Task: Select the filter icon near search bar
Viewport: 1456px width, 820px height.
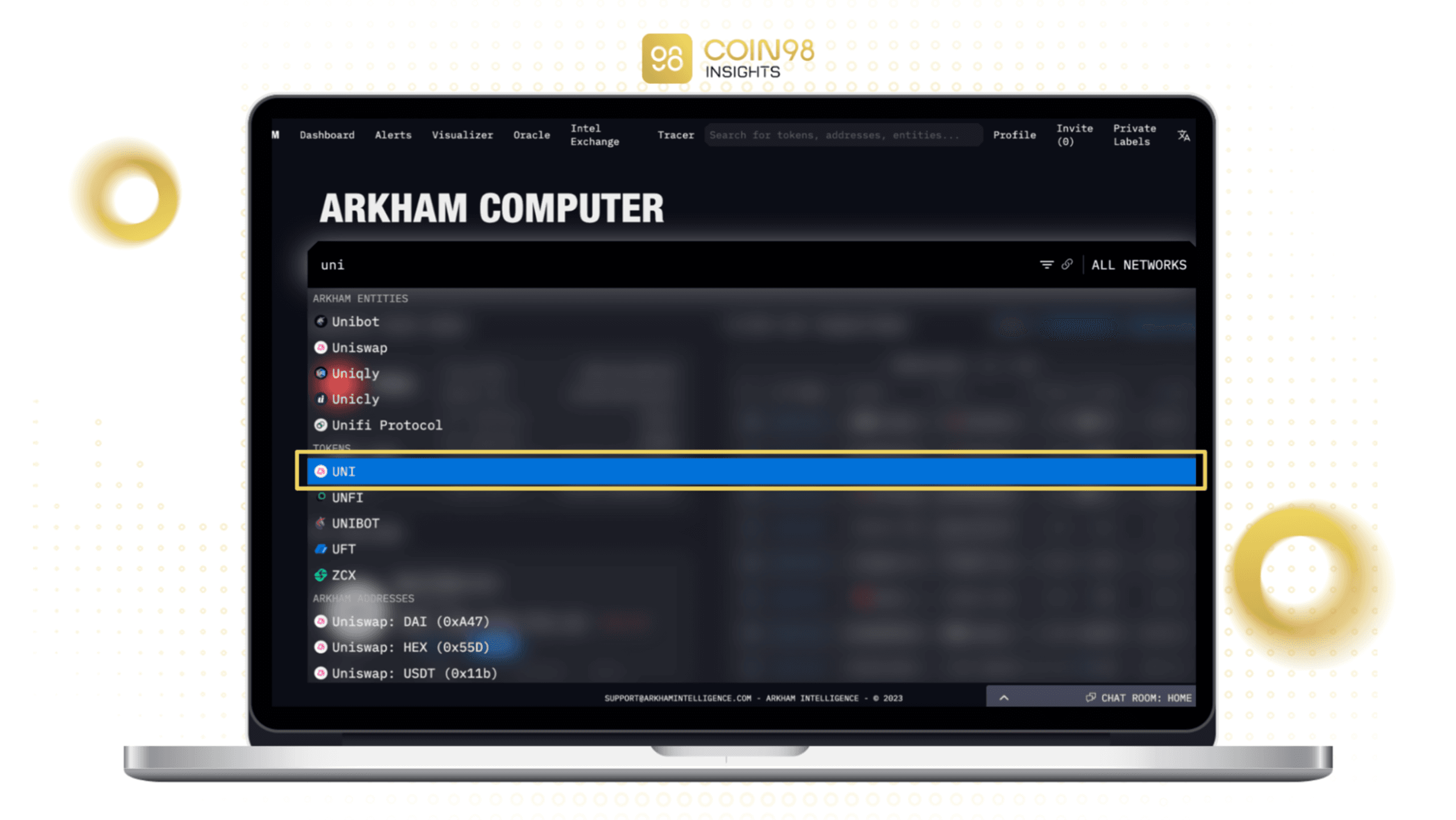Action: click(x=1046, y=264)
